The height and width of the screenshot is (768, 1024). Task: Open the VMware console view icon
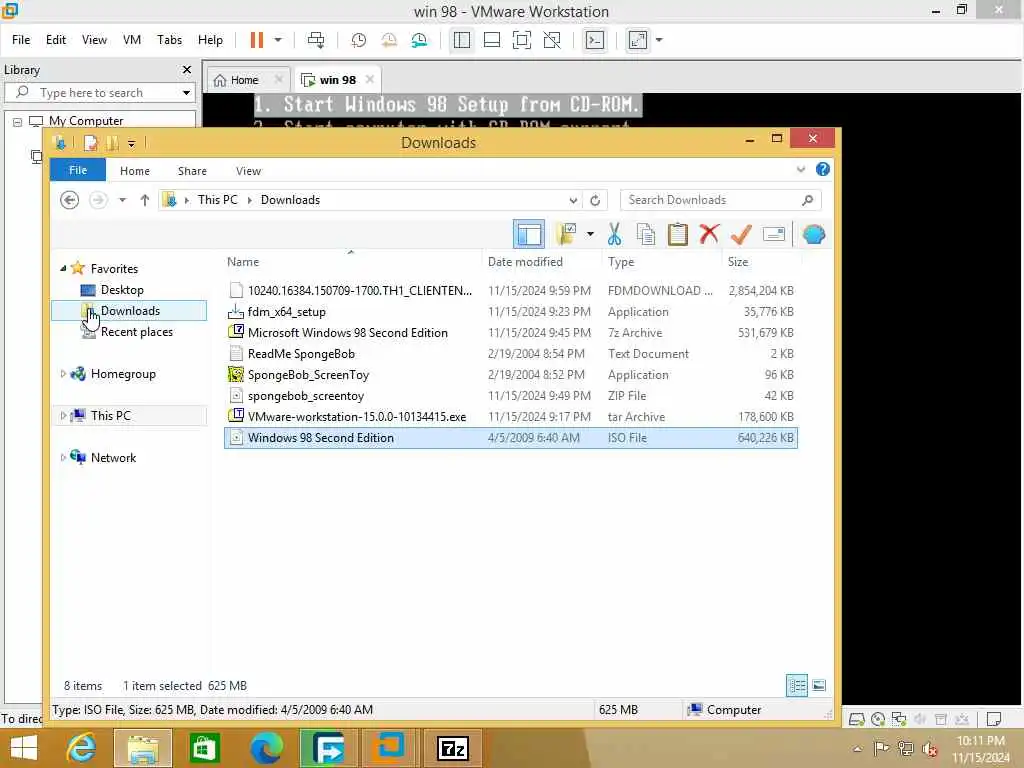pyautogui.click(x=595, y=40)
